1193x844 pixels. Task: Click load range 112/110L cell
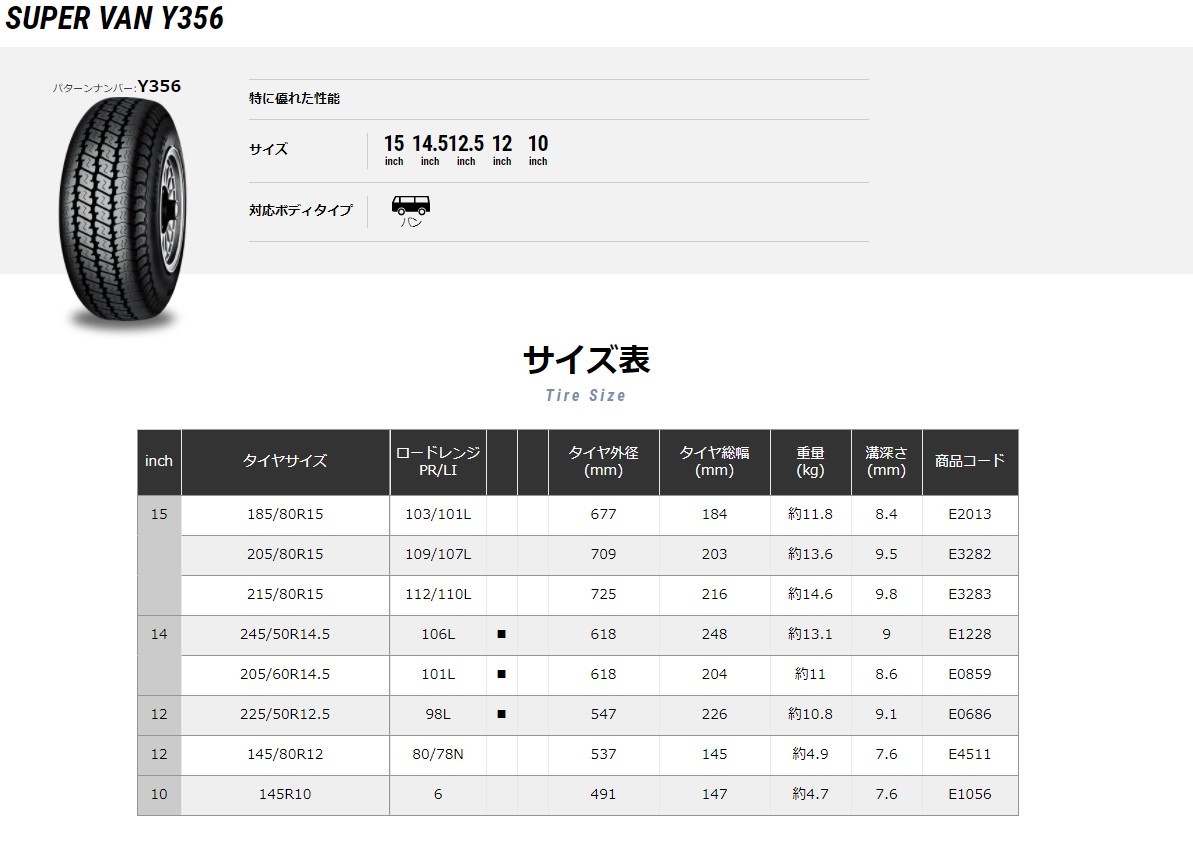pos(438,594)
